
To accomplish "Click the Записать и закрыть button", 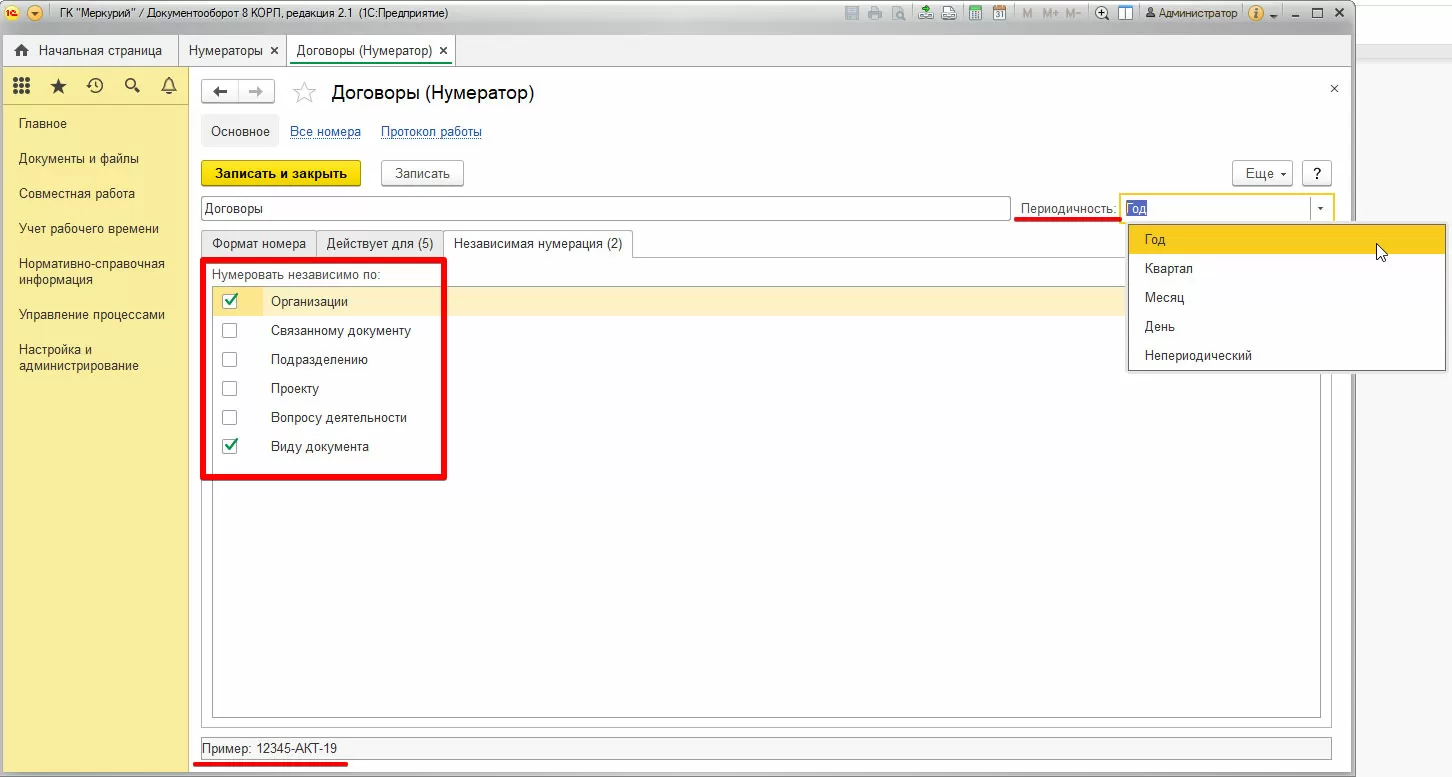I will (281, 173).
